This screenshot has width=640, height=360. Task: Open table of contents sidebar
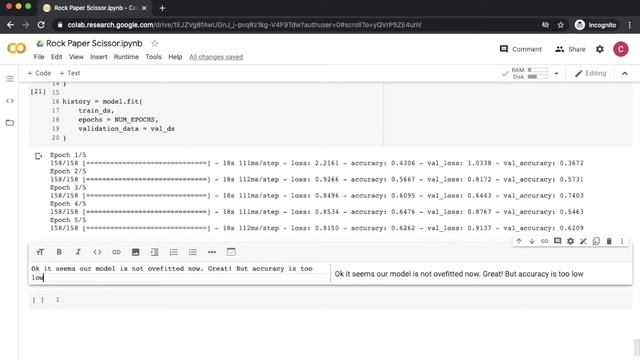coord(10,79)
